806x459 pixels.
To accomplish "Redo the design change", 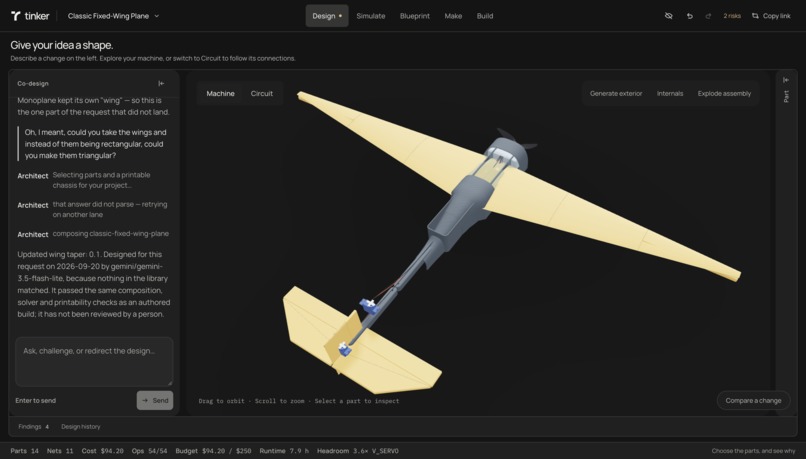I will coord(708,16).
